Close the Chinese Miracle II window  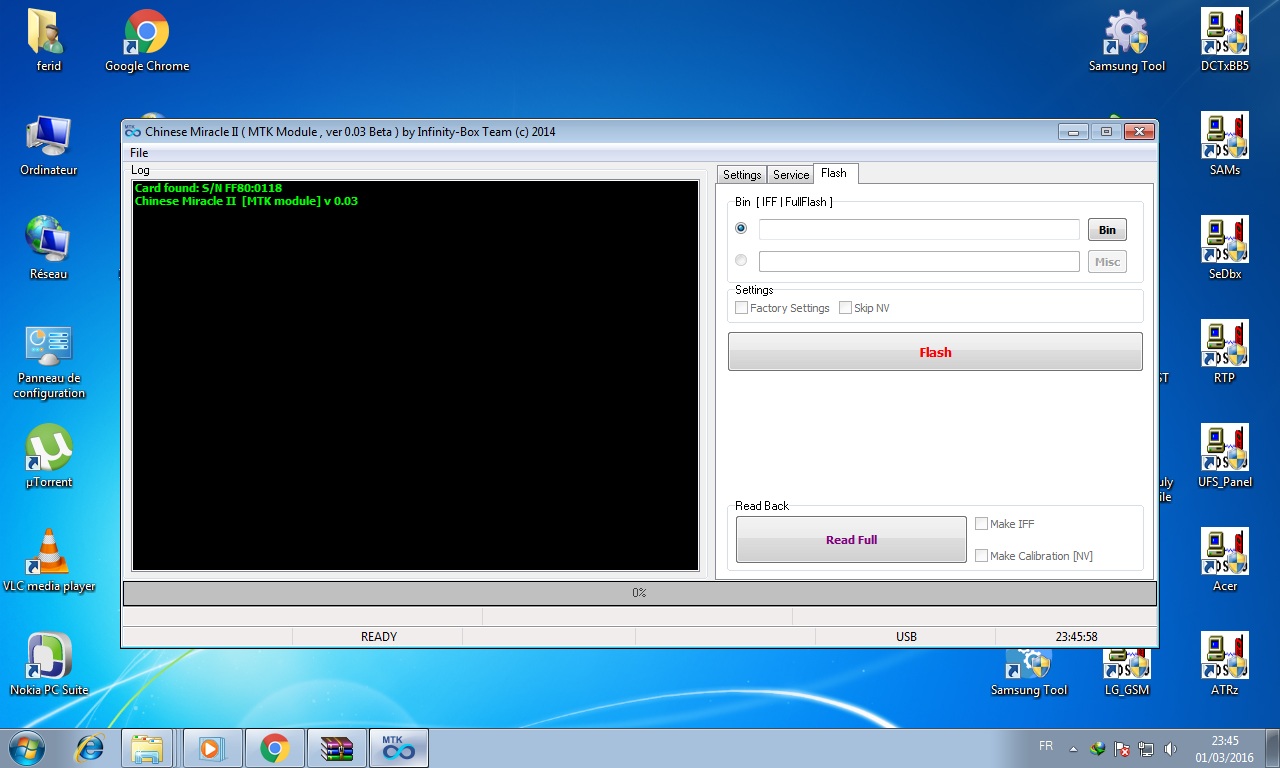pos(1140,131)
